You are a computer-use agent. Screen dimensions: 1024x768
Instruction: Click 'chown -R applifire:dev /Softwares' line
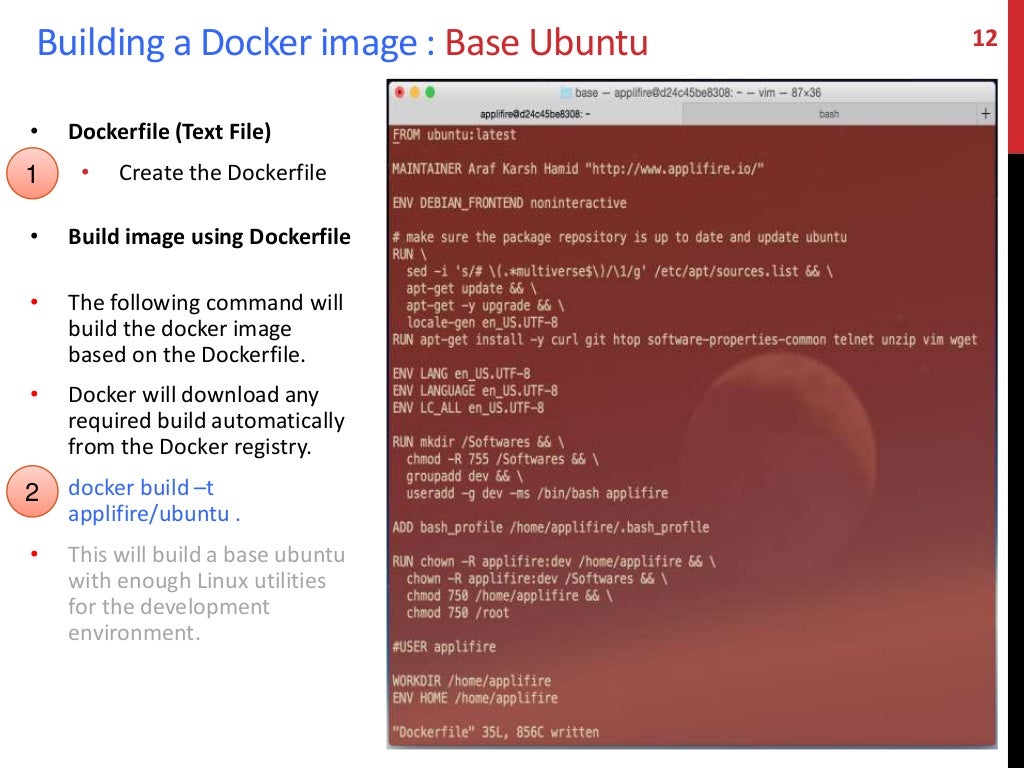[536, 578]
